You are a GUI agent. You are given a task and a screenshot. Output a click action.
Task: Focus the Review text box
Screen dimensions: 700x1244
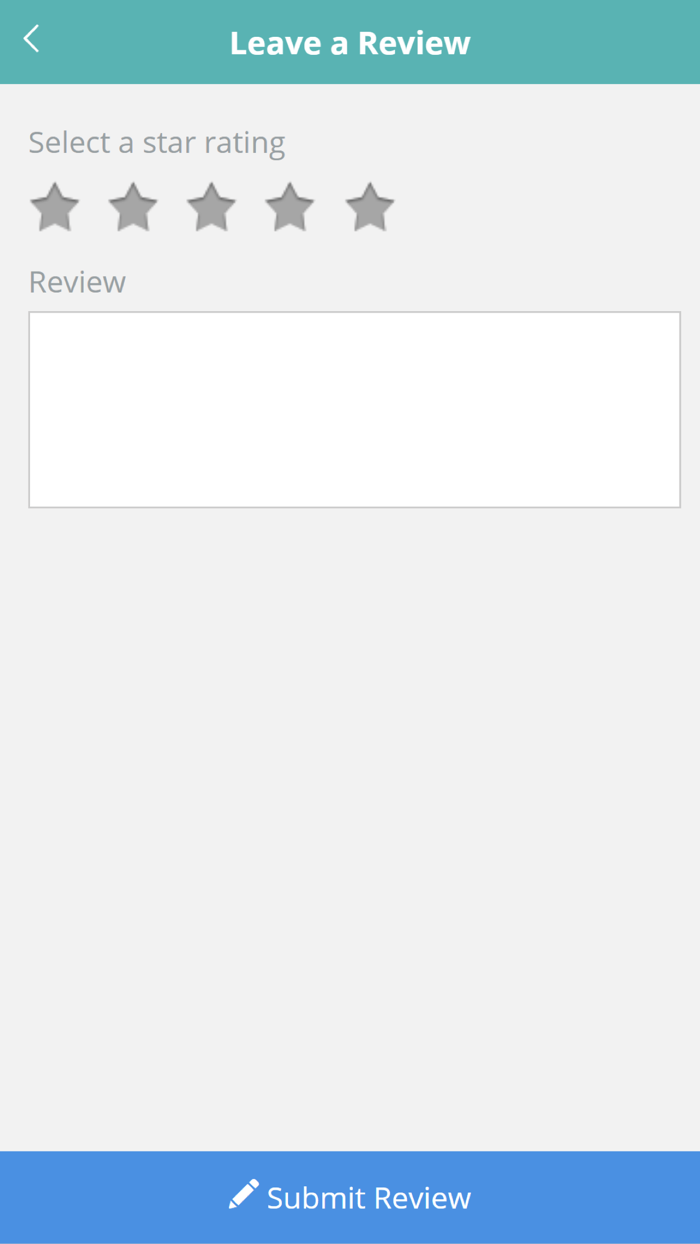pos(355,410)
